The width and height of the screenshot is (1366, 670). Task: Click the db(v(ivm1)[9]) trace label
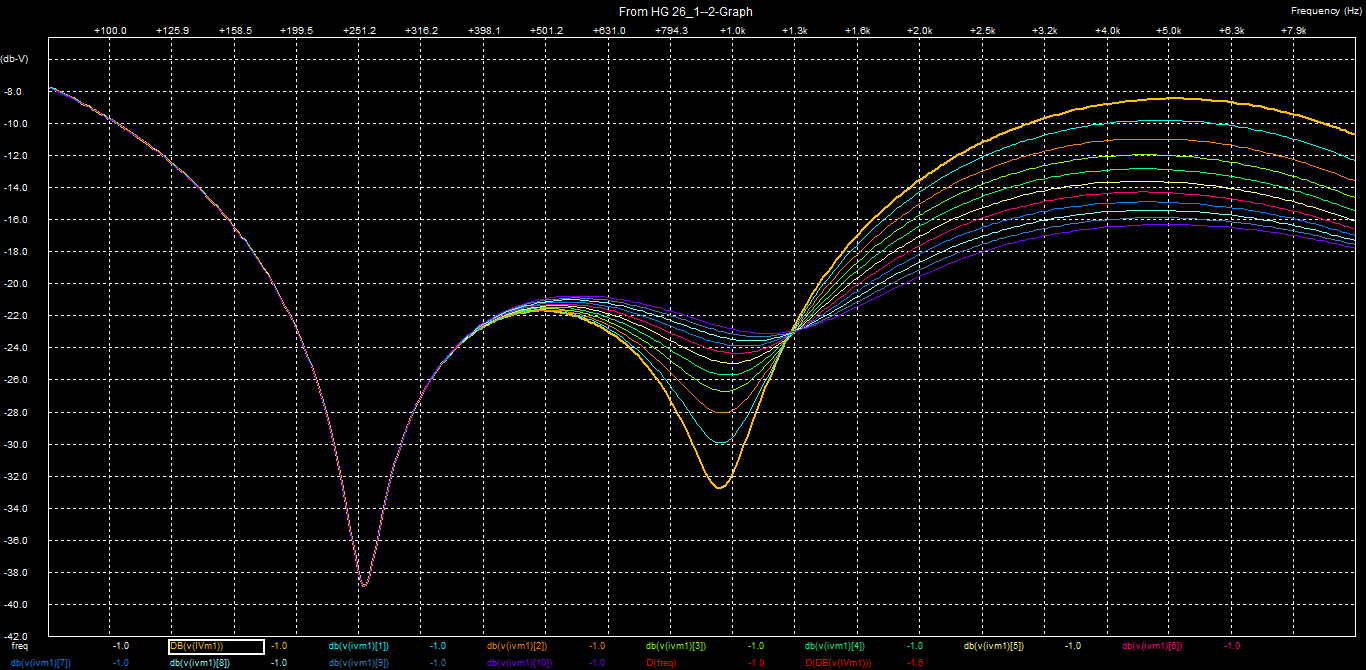pyautogui.click(x=359, y=662)
